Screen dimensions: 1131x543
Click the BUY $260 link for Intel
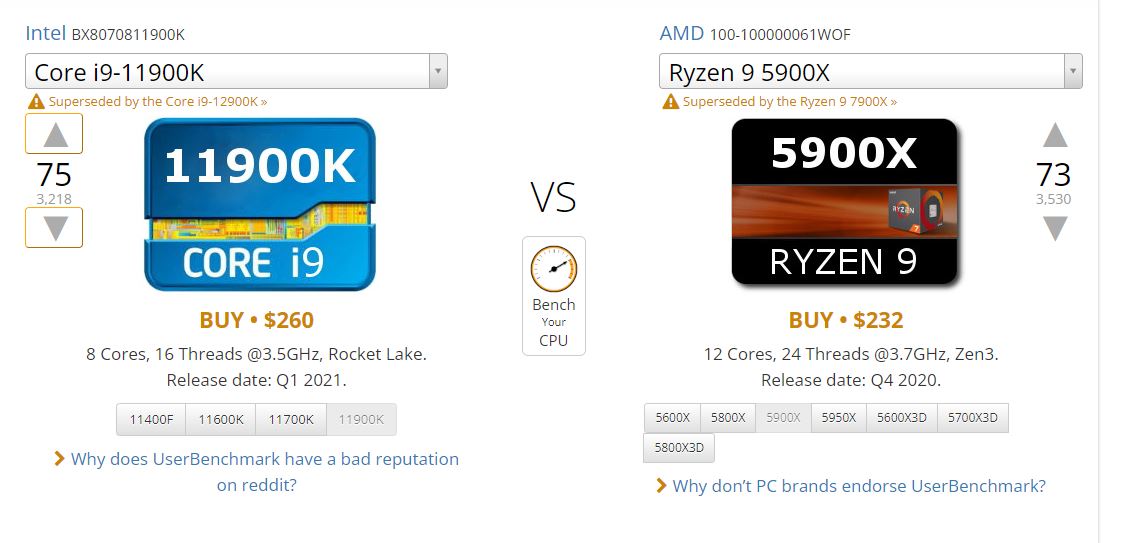coord(257,320)
